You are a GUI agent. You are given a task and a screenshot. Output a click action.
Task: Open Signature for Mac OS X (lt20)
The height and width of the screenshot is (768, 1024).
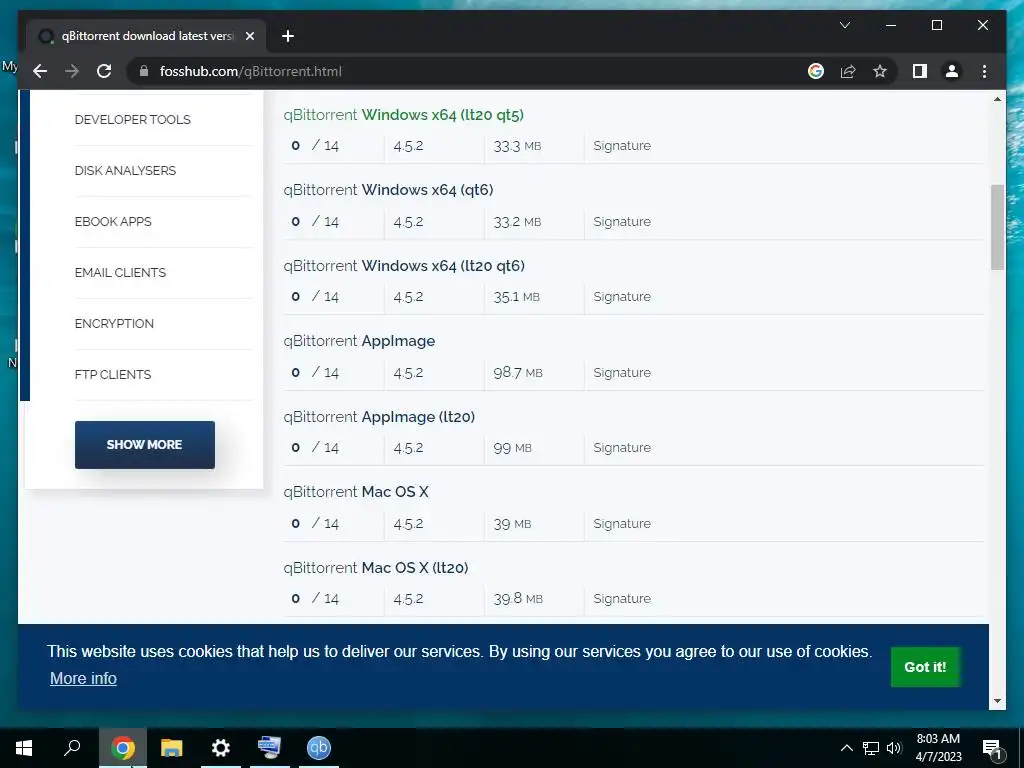point(622,598)
